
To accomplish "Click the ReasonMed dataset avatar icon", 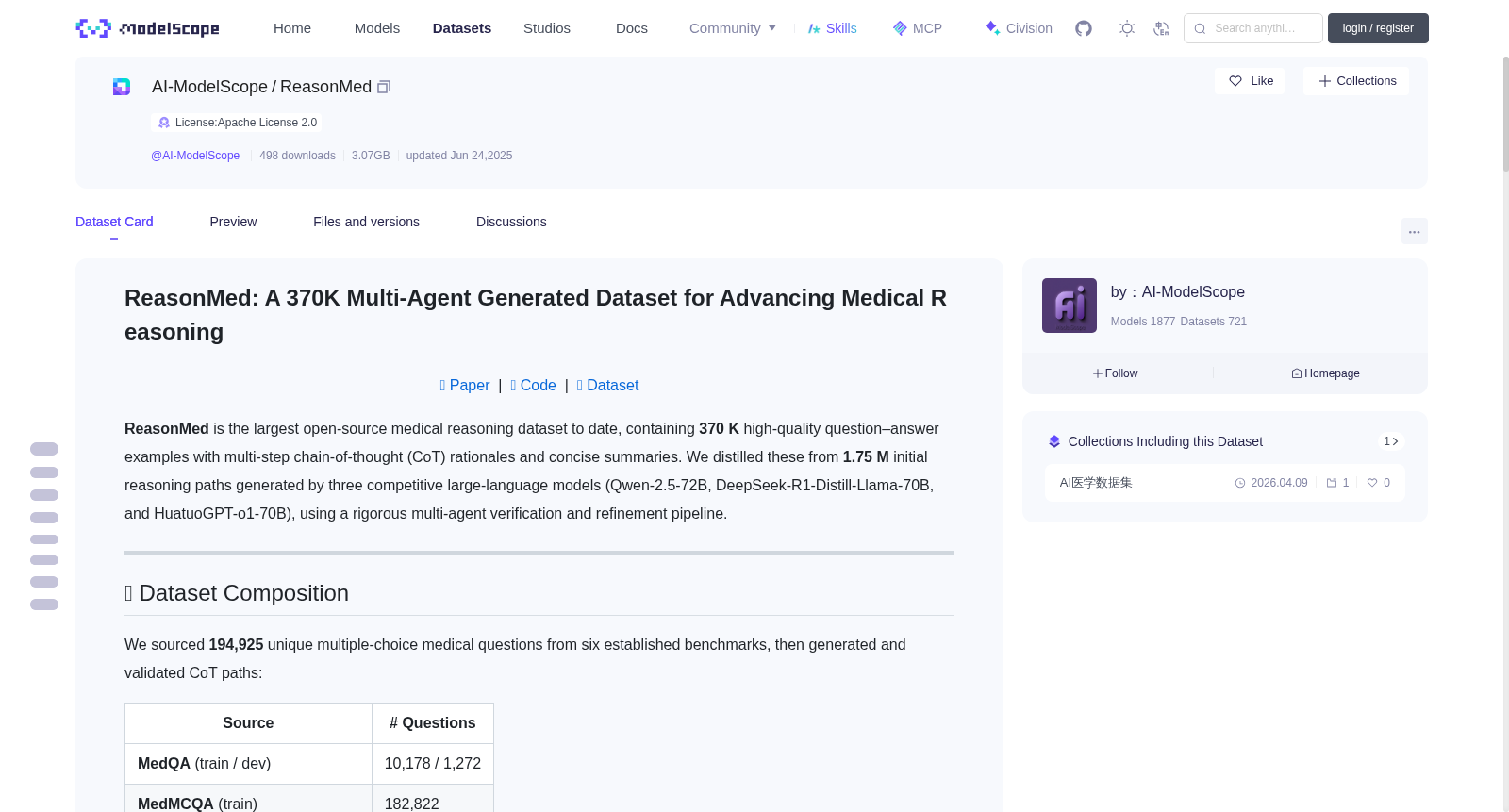I will 122,87.
